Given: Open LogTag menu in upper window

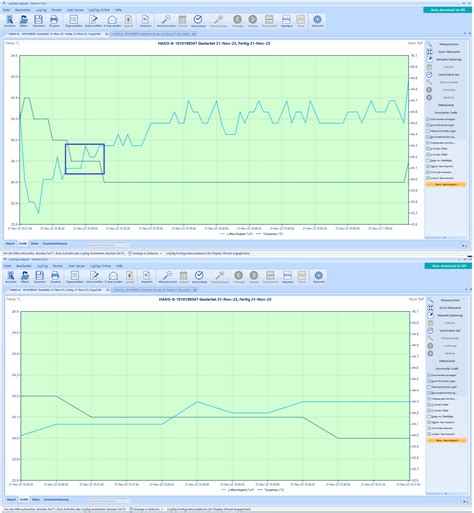Looking at the screenshot, I should tap(41, 10).
